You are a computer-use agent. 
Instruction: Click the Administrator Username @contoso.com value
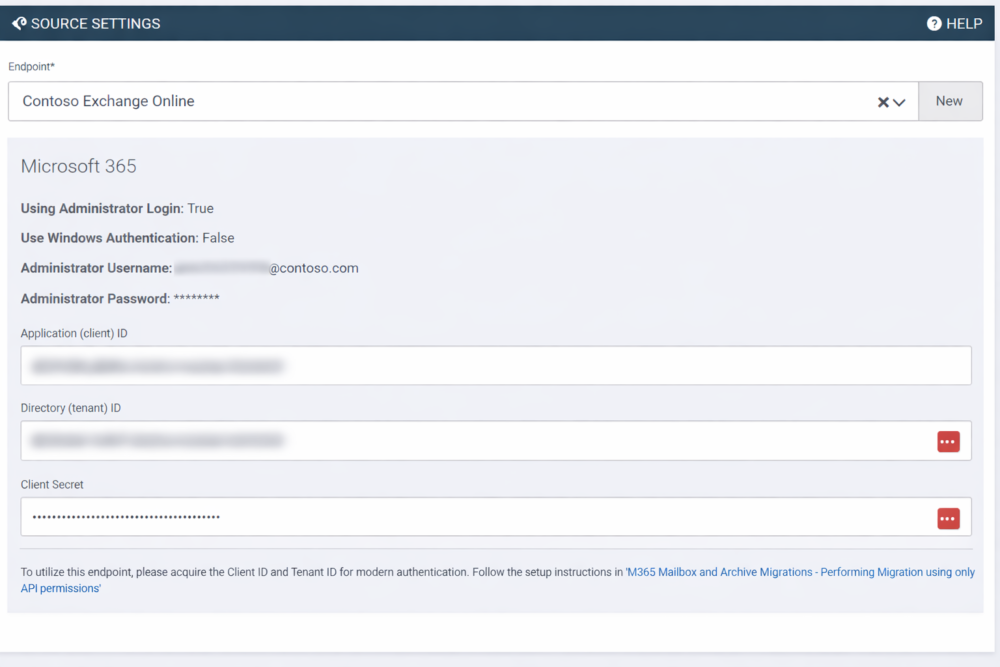point(267,268)
